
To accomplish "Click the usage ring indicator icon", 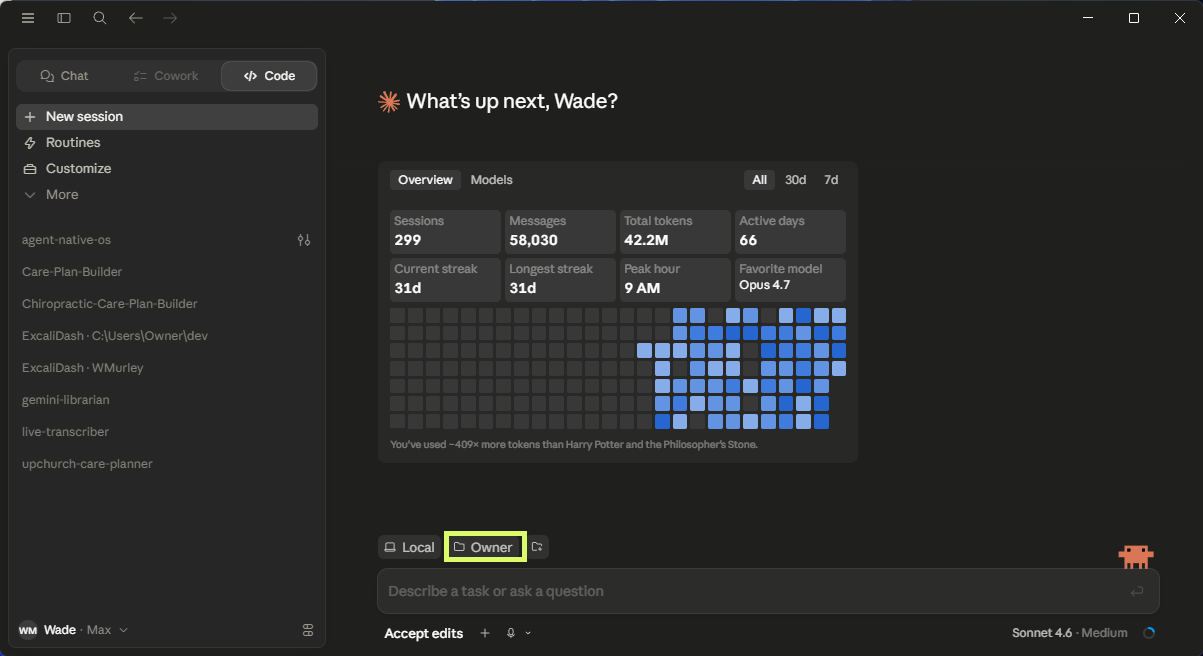I will pos(1149,633).
